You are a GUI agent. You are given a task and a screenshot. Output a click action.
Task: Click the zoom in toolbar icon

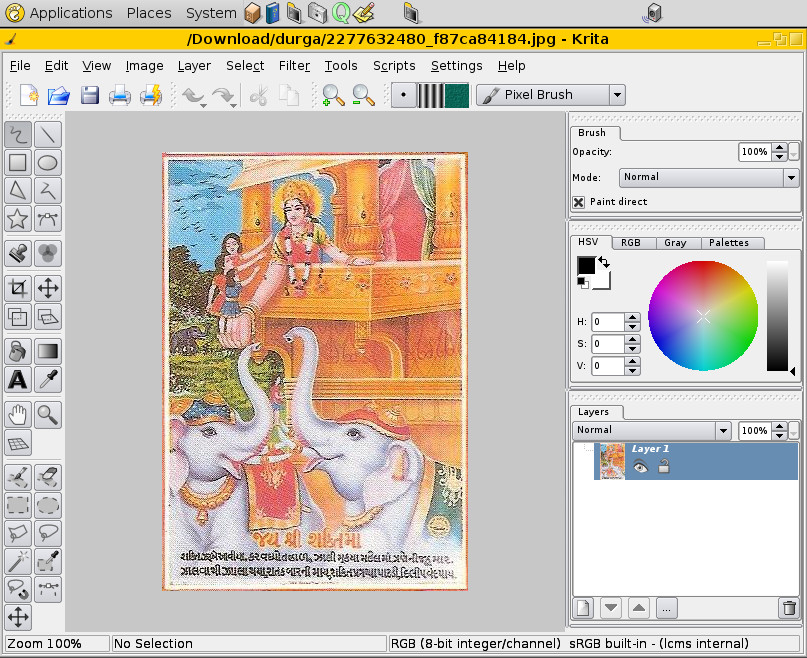[x=332, y=95]
